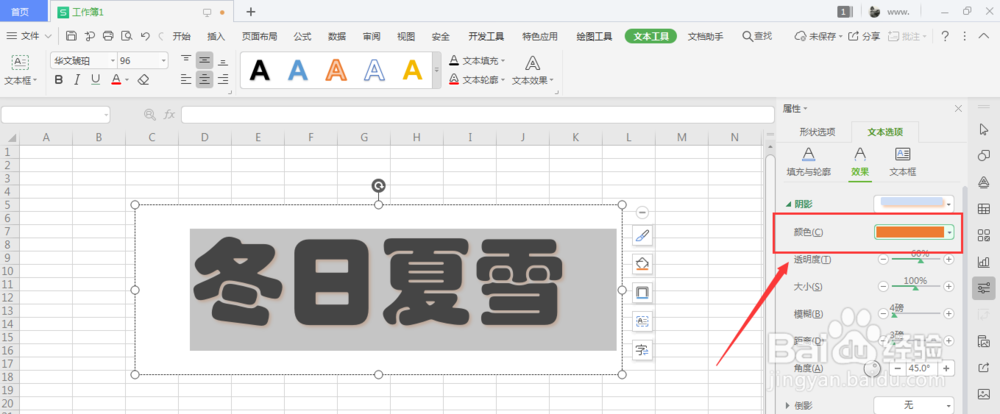This screenshot has width=1000, height=414.
Task: Click the 分享 share button
Action: pos(864,36)
